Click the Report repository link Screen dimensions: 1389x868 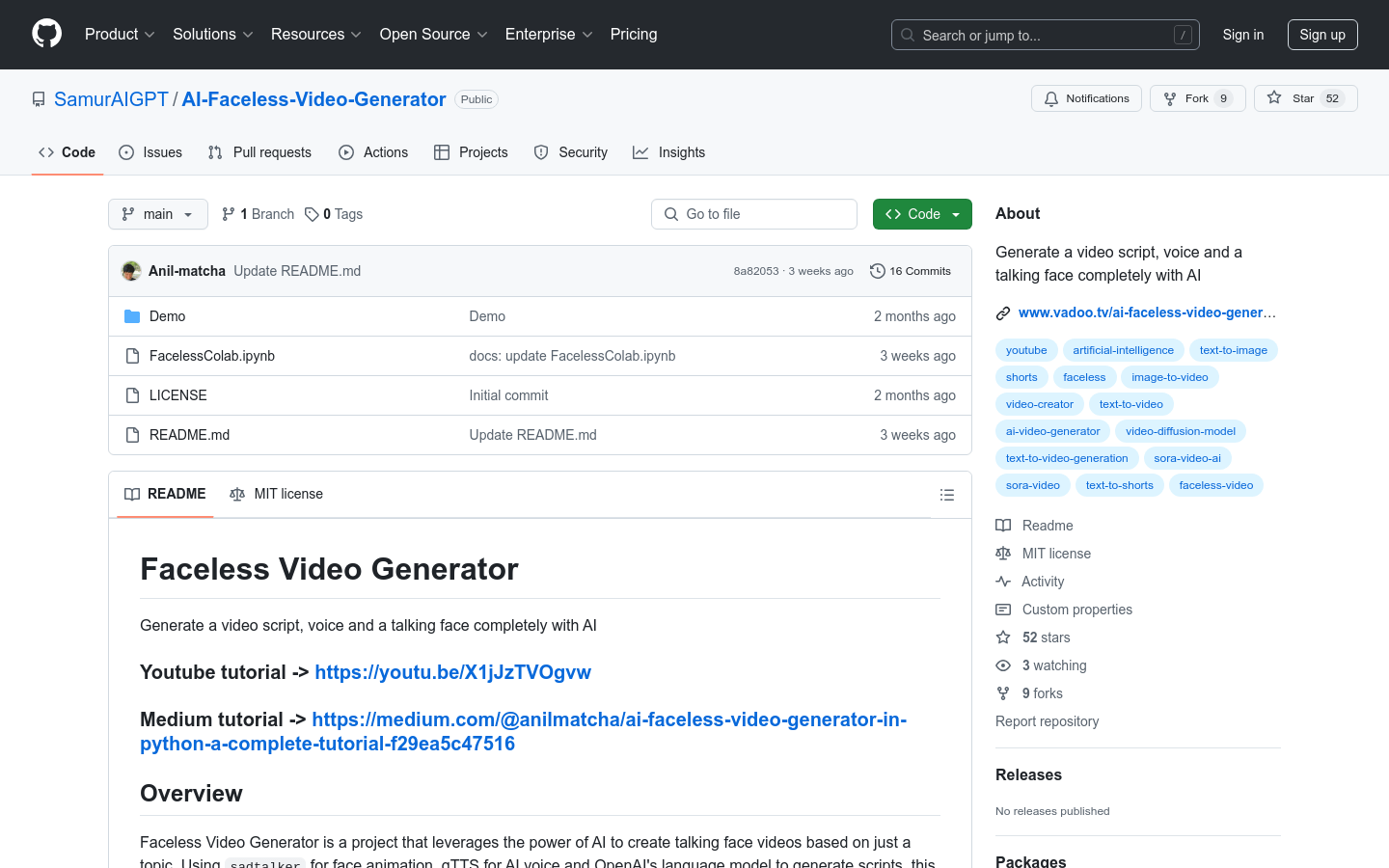coord(1047,721)
